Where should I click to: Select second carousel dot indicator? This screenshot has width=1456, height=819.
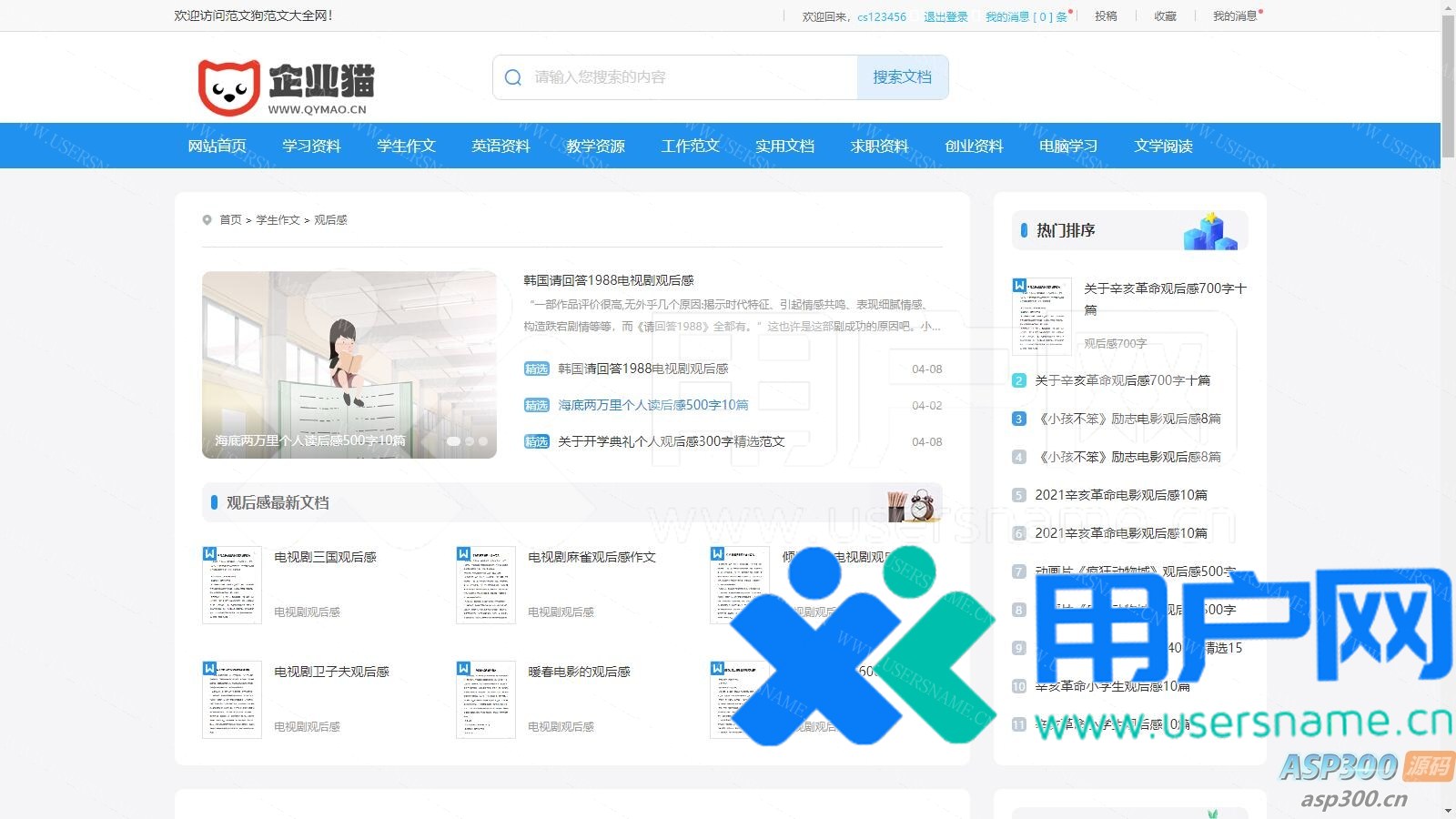click(x=470, y=440)
